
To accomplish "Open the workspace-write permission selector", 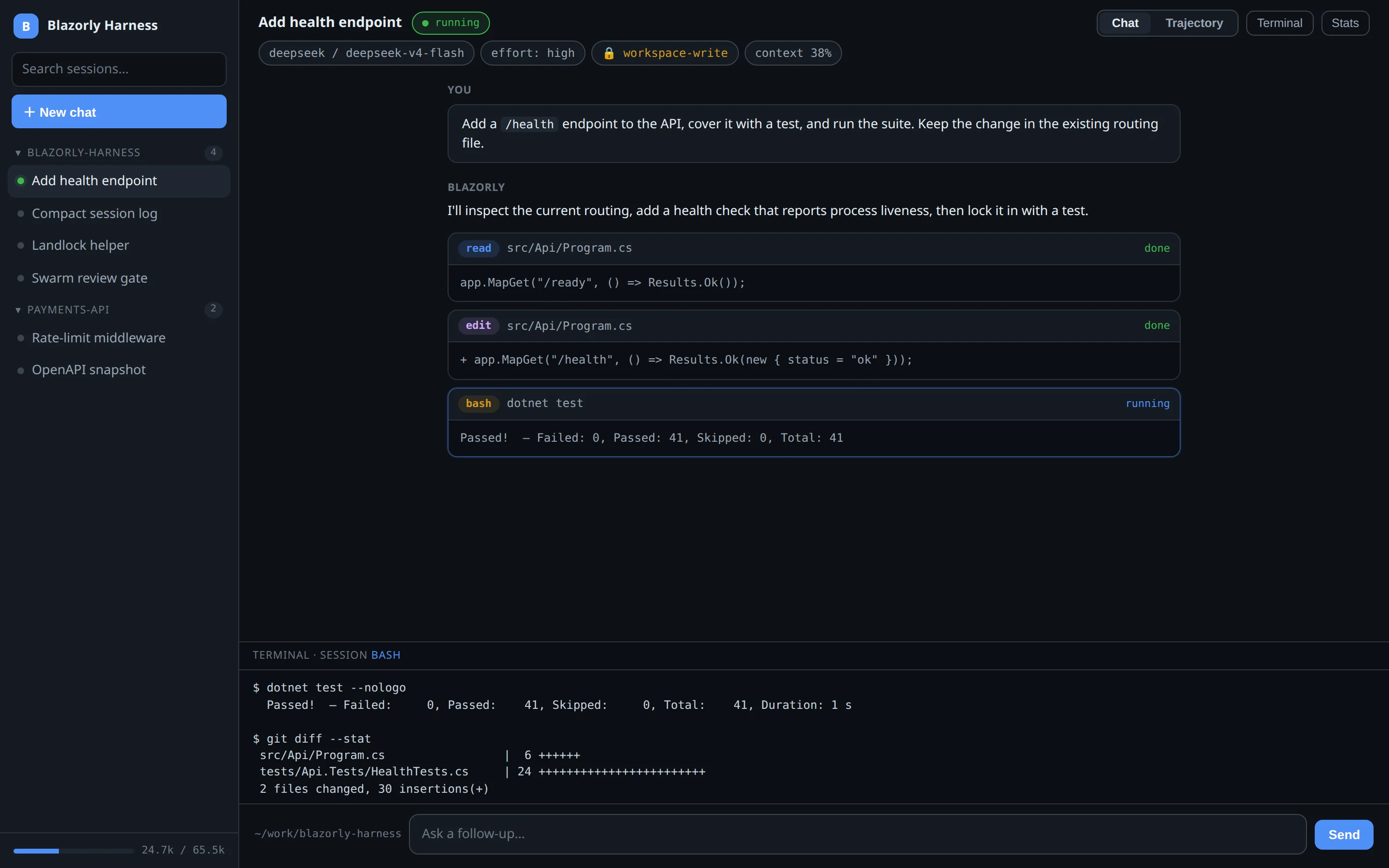I will point(665,54).
